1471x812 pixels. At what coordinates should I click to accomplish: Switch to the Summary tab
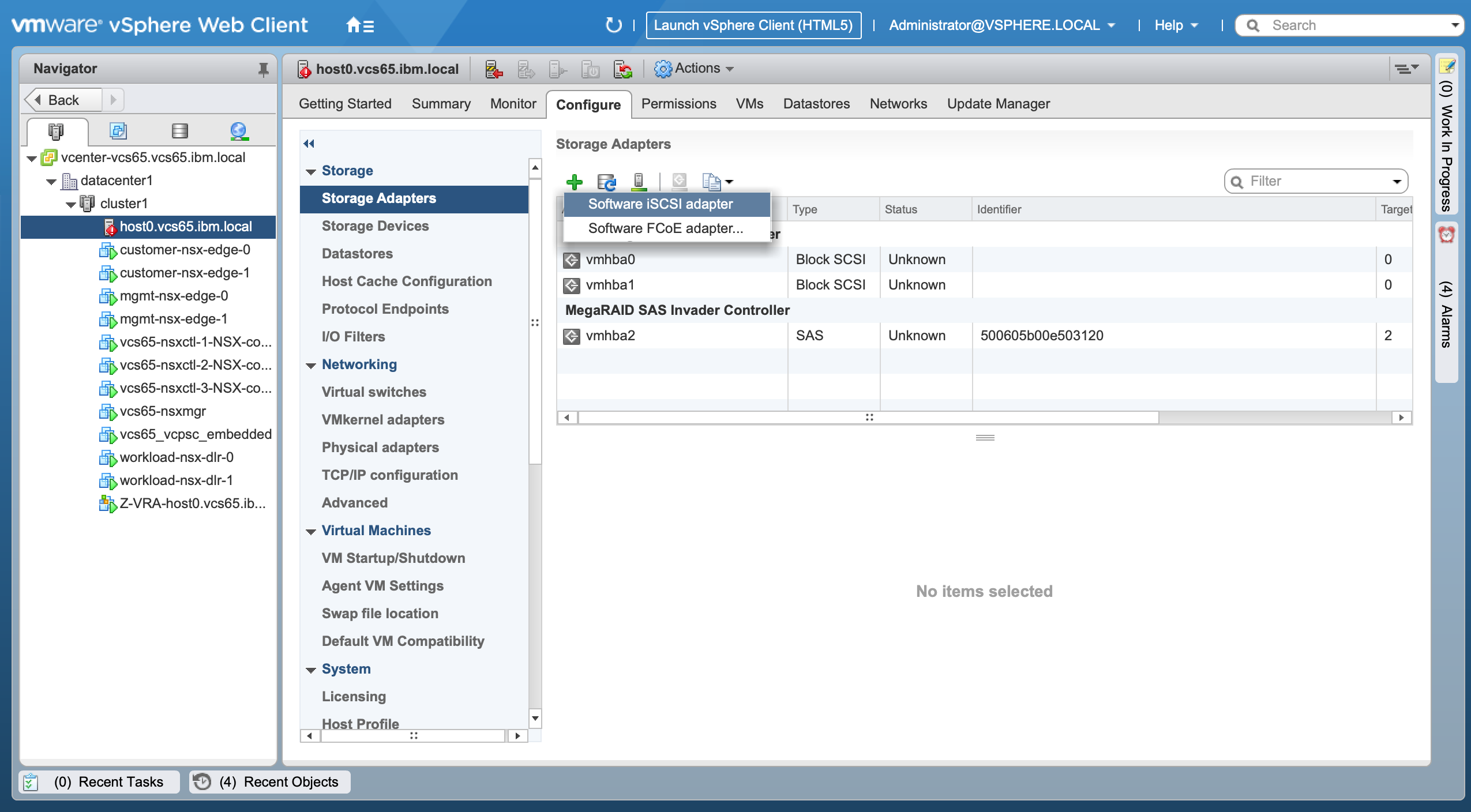tap(441, 104)
